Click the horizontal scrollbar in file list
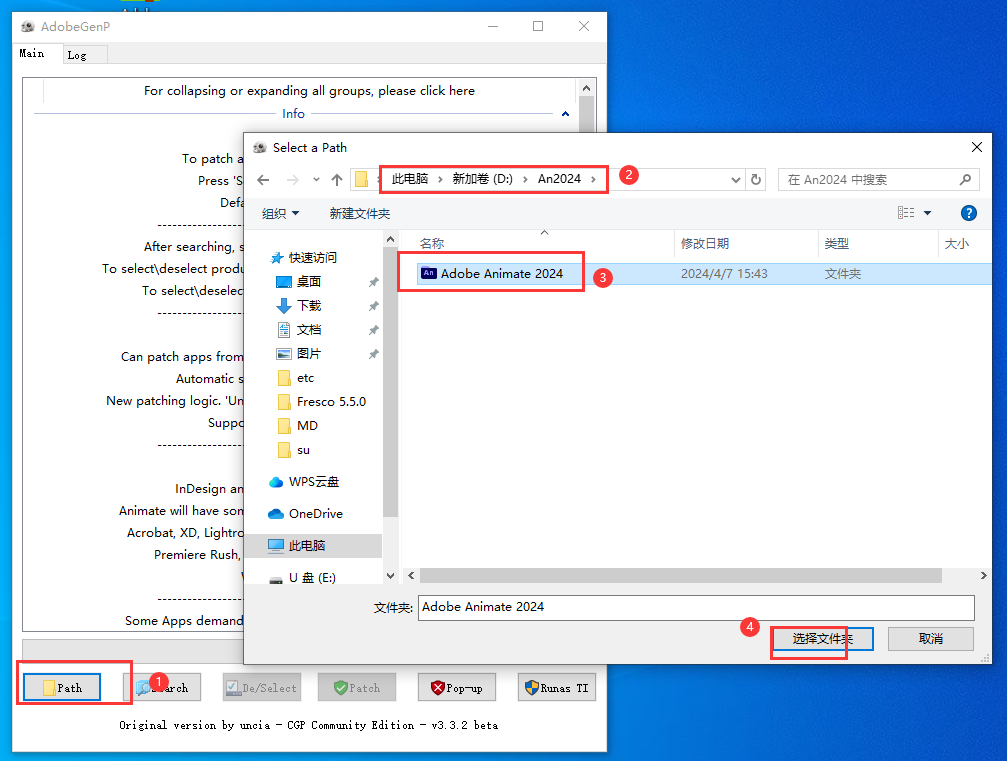1007x761 pixels. (680, 576)
